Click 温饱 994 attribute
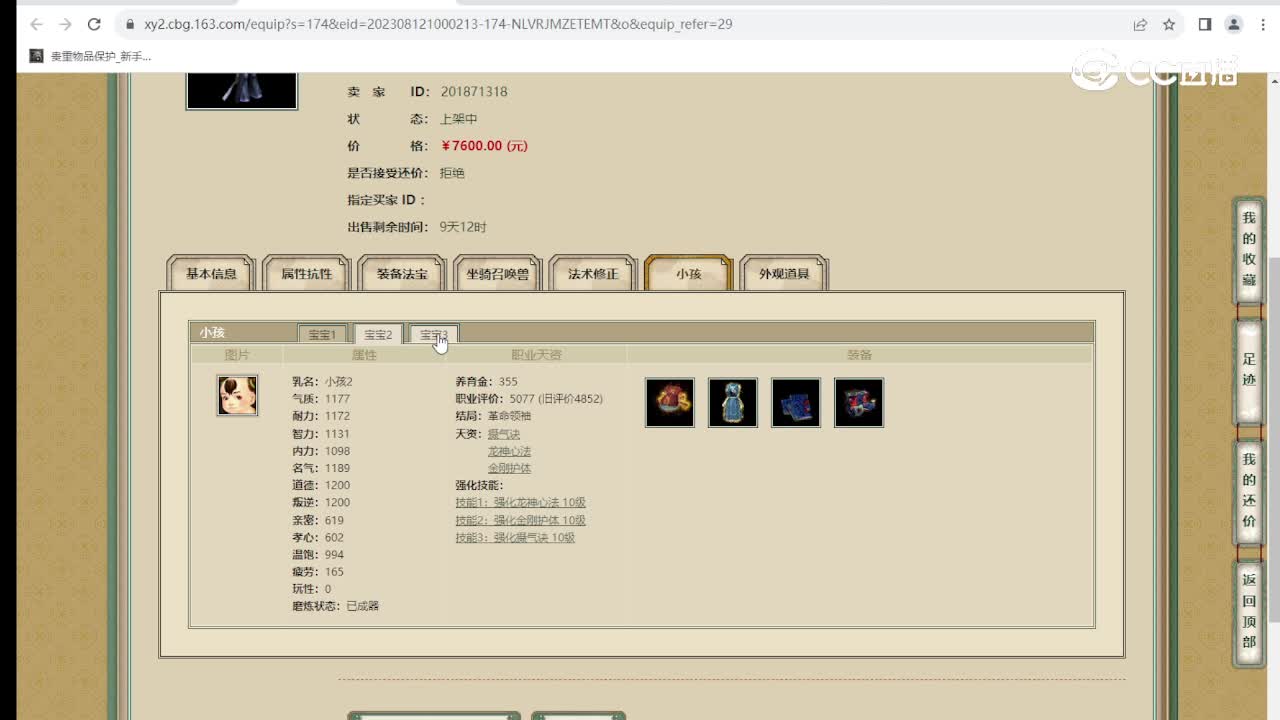Screen dimensions: 1280x720 [x=318, y=555]
